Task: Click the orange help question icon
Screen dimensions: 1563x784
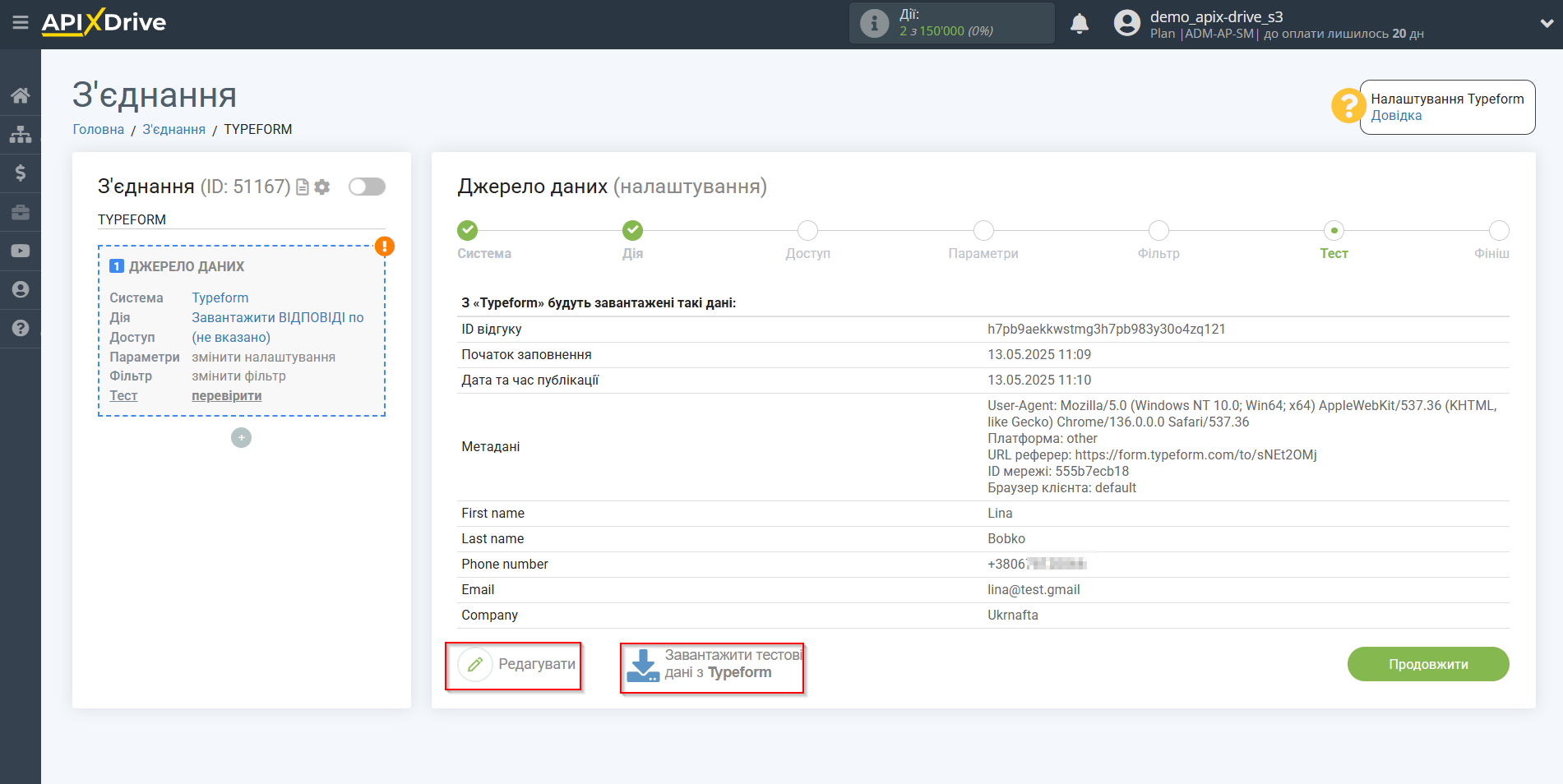Action: 1348,106
